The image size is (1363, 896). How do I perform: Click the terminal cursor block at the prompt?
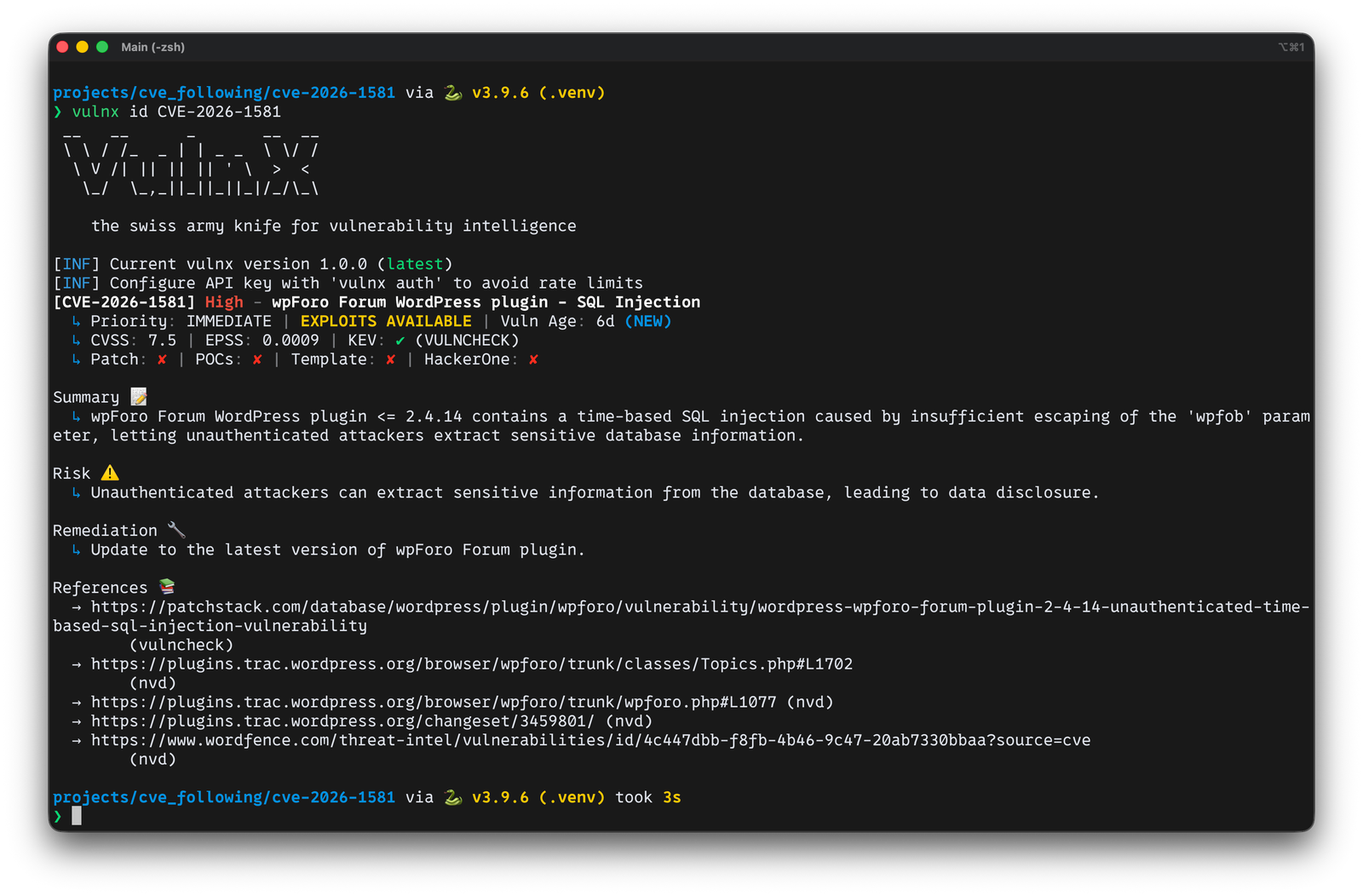[77, 816]
